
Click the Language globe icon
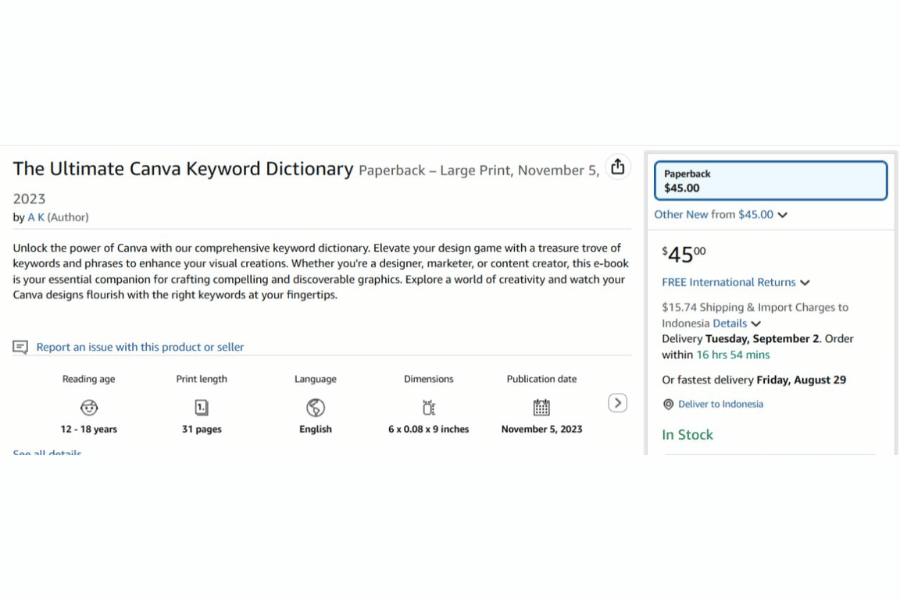tap(315, 407)
